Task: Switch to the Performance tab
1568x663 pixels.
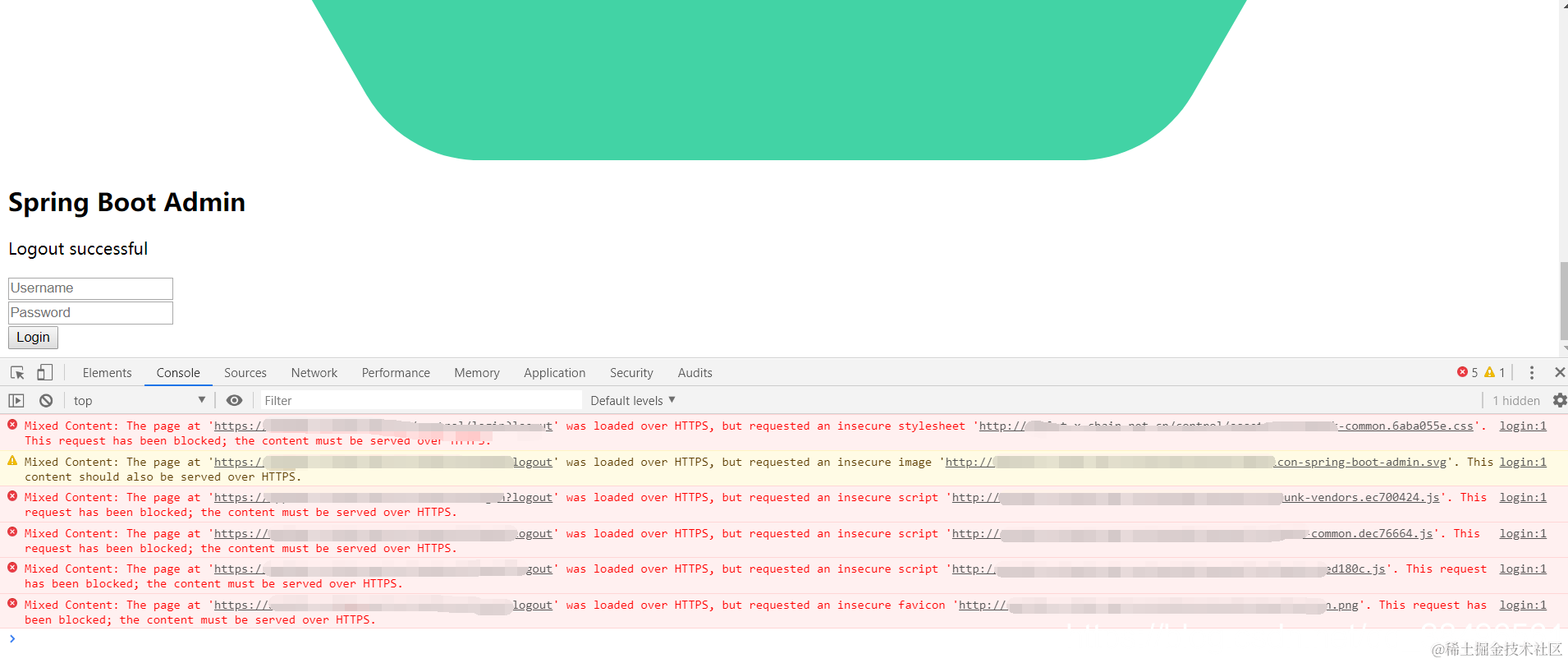Action: [396, 373]
